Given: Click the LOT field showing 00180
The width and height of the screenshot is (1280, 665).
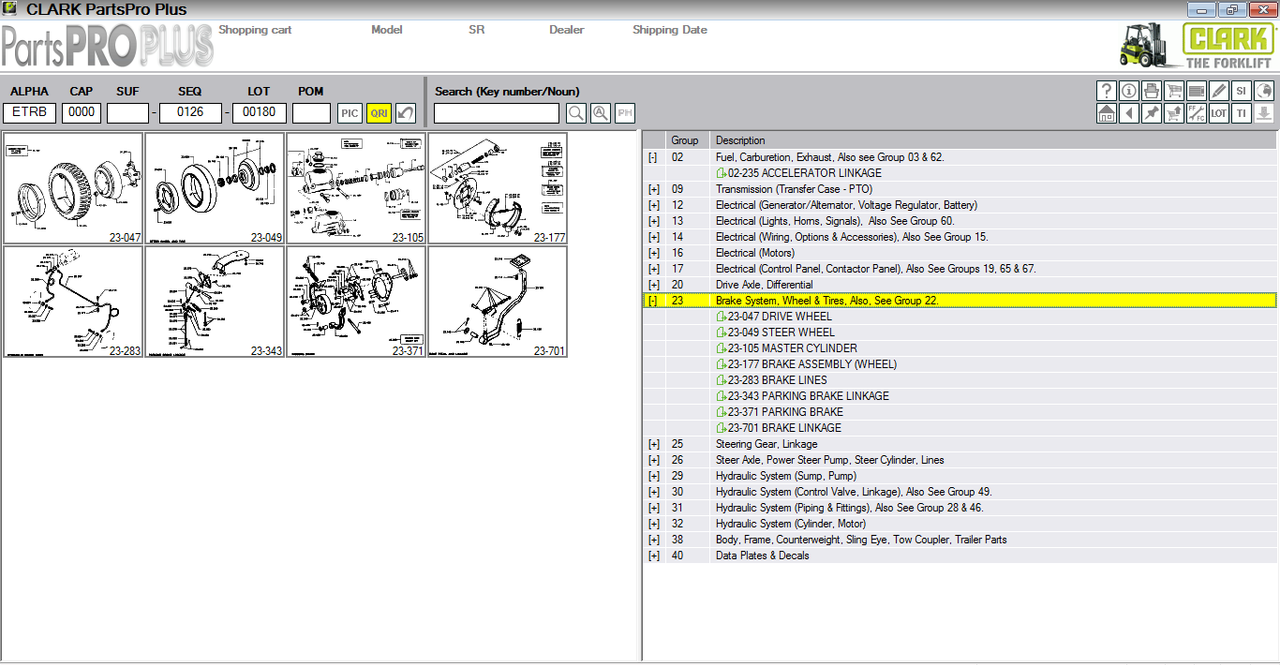Looking at the screenshot, I should point(259,113).
